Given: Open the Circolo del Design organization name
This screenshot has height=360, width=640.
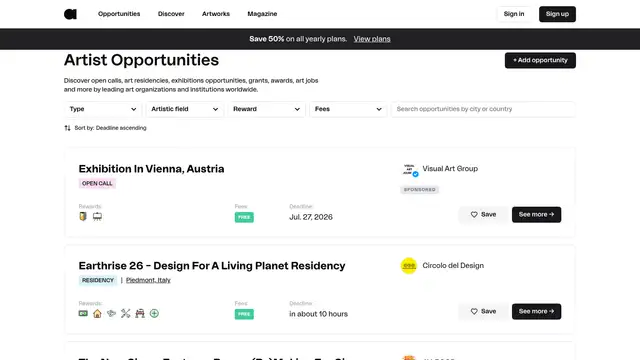Looking at the screenshot, I should tap(453, 266).
